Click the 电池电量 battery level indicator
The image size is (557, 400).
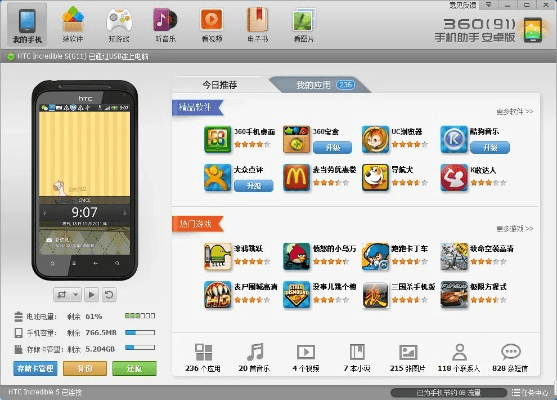pyautogui.click(x=140, y=315)
